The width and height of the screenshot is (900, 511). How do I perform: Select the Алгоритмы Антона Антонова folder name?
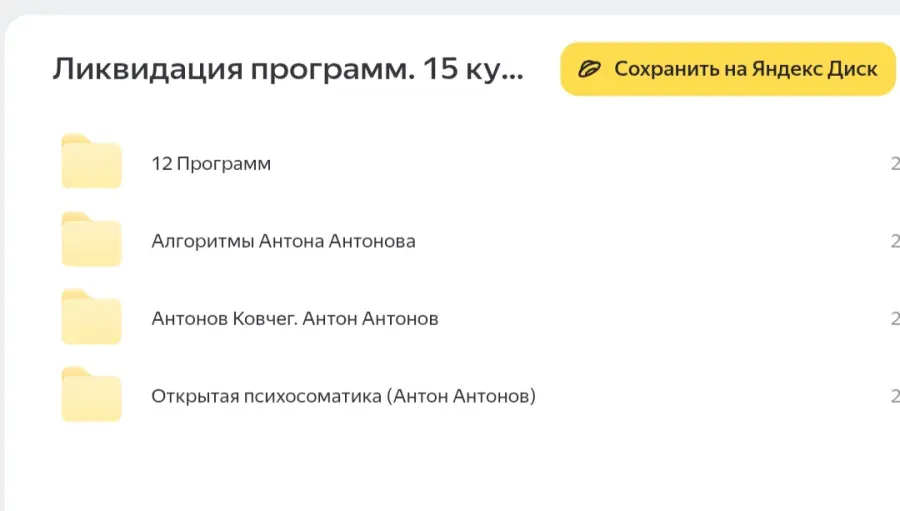283,241
